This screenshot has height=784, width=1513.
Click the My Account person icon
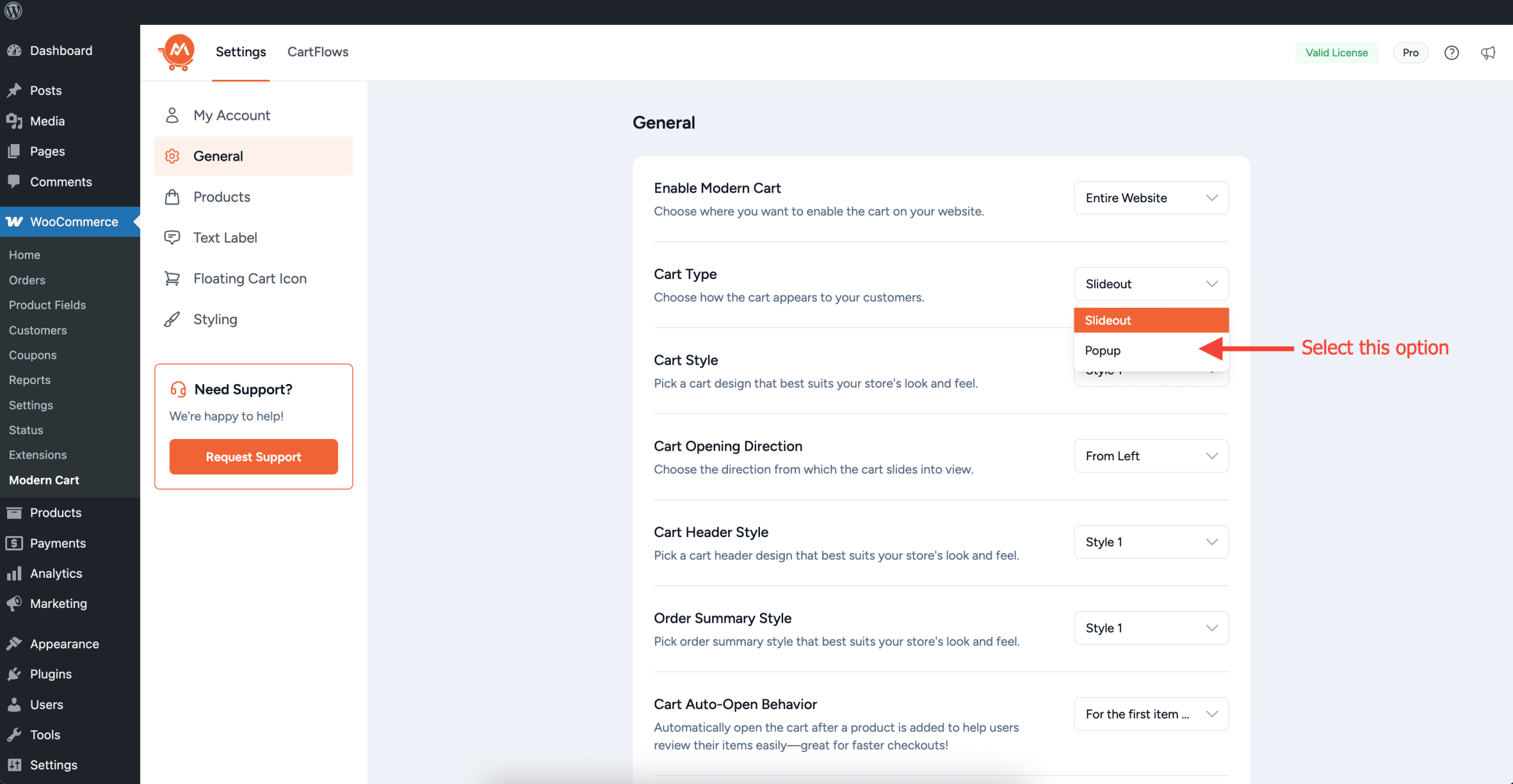(x=172, y=115)
